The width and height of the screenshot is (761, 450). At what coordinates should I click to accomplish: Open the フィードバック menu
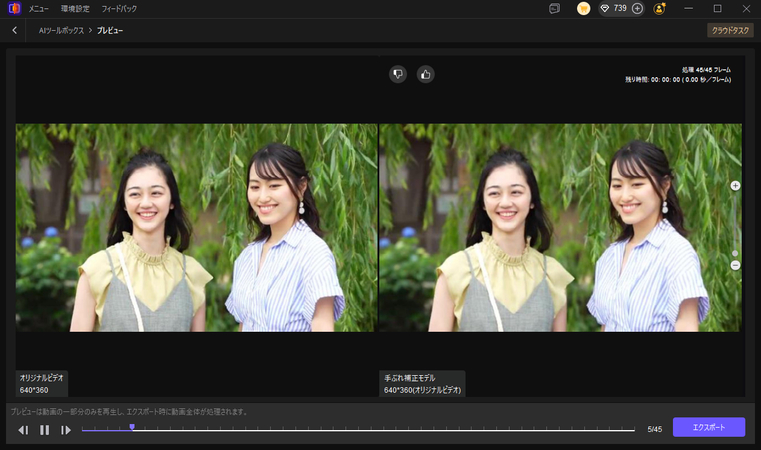119,9
